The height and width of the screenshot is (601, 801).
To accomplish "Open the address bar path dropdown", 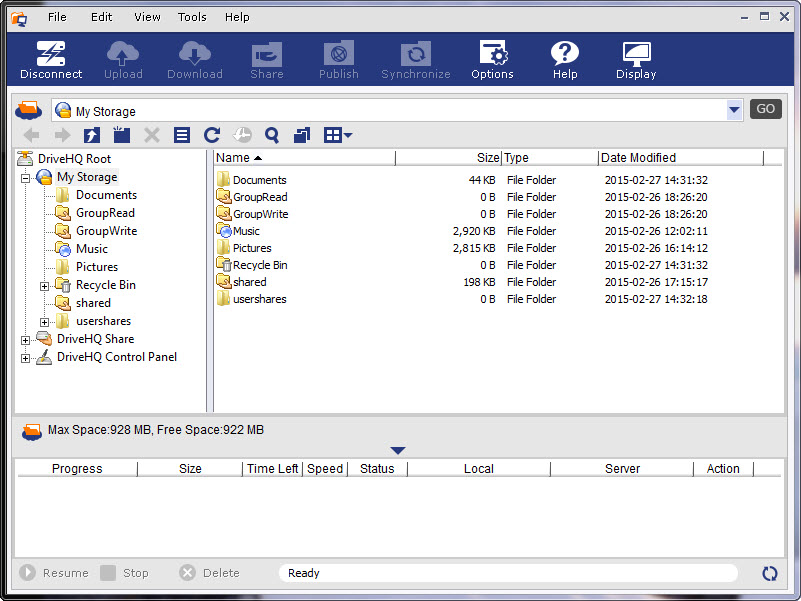I will [735, 110].
